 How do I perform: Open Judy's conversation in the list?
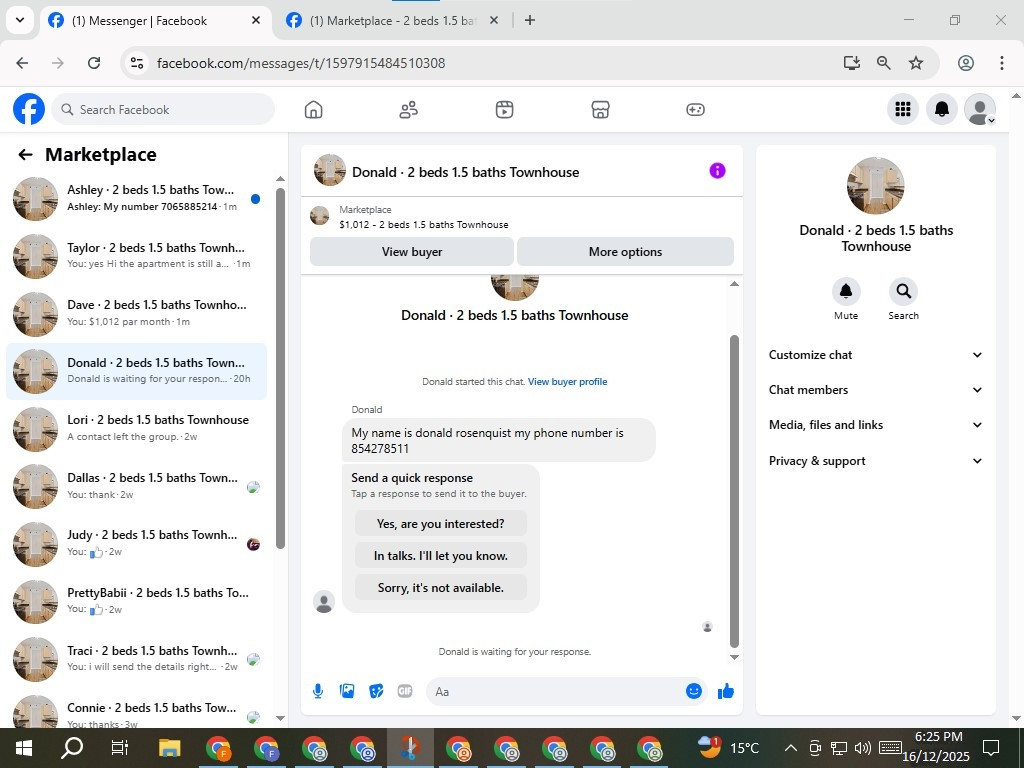point(136,543)
